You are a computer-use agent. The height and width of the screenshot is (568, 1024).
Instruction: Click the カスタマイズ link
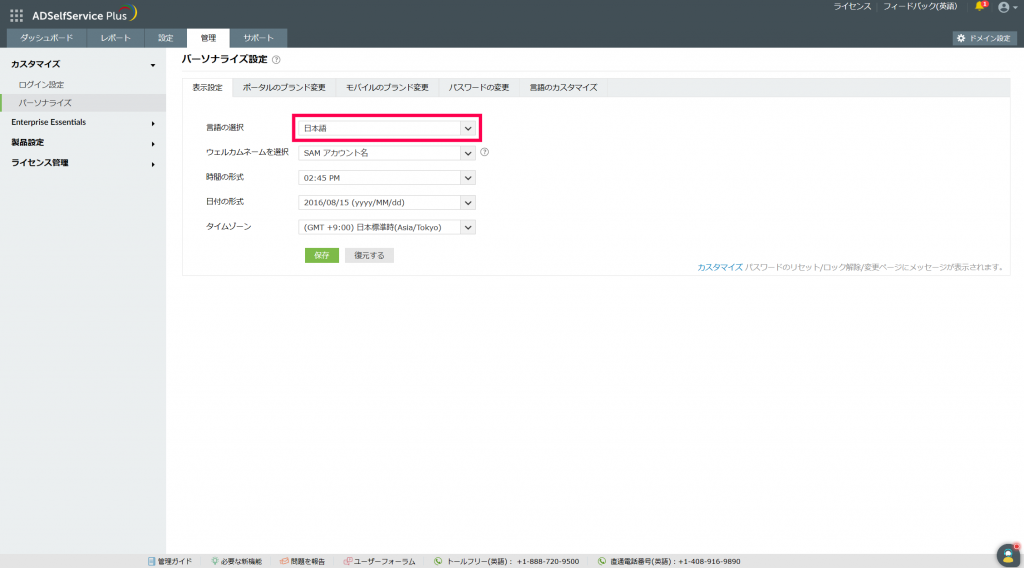[x=720, y=267]
